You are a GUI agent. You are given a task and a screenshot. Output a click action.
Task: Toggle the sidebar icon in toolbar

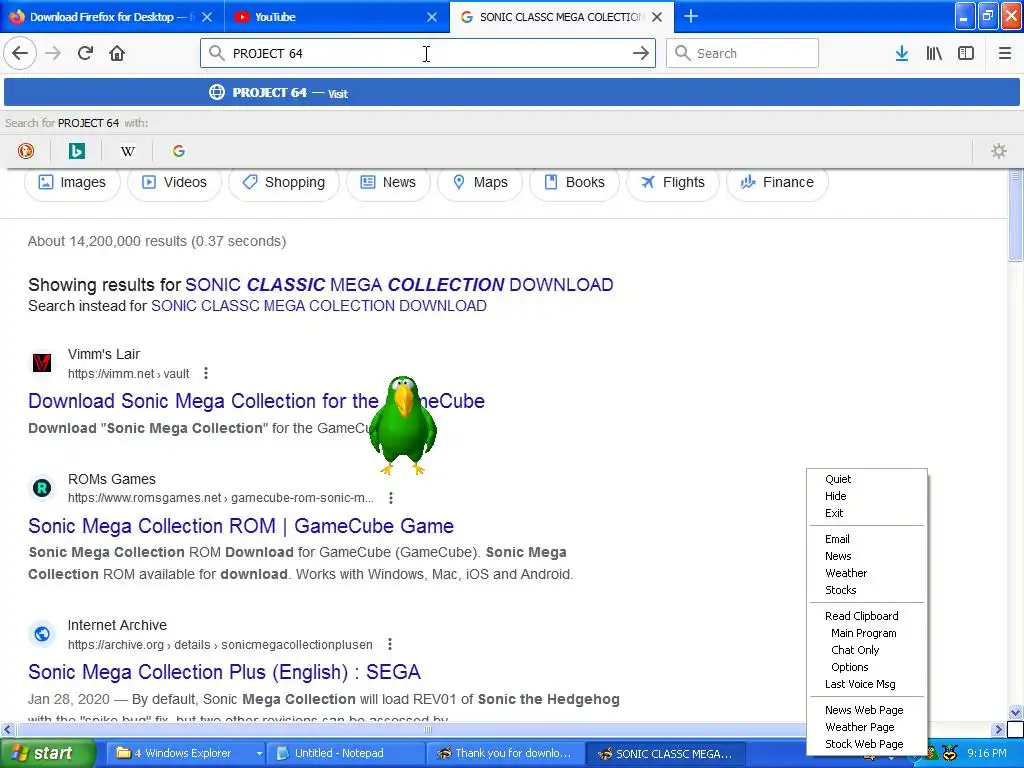coord(966,53)
